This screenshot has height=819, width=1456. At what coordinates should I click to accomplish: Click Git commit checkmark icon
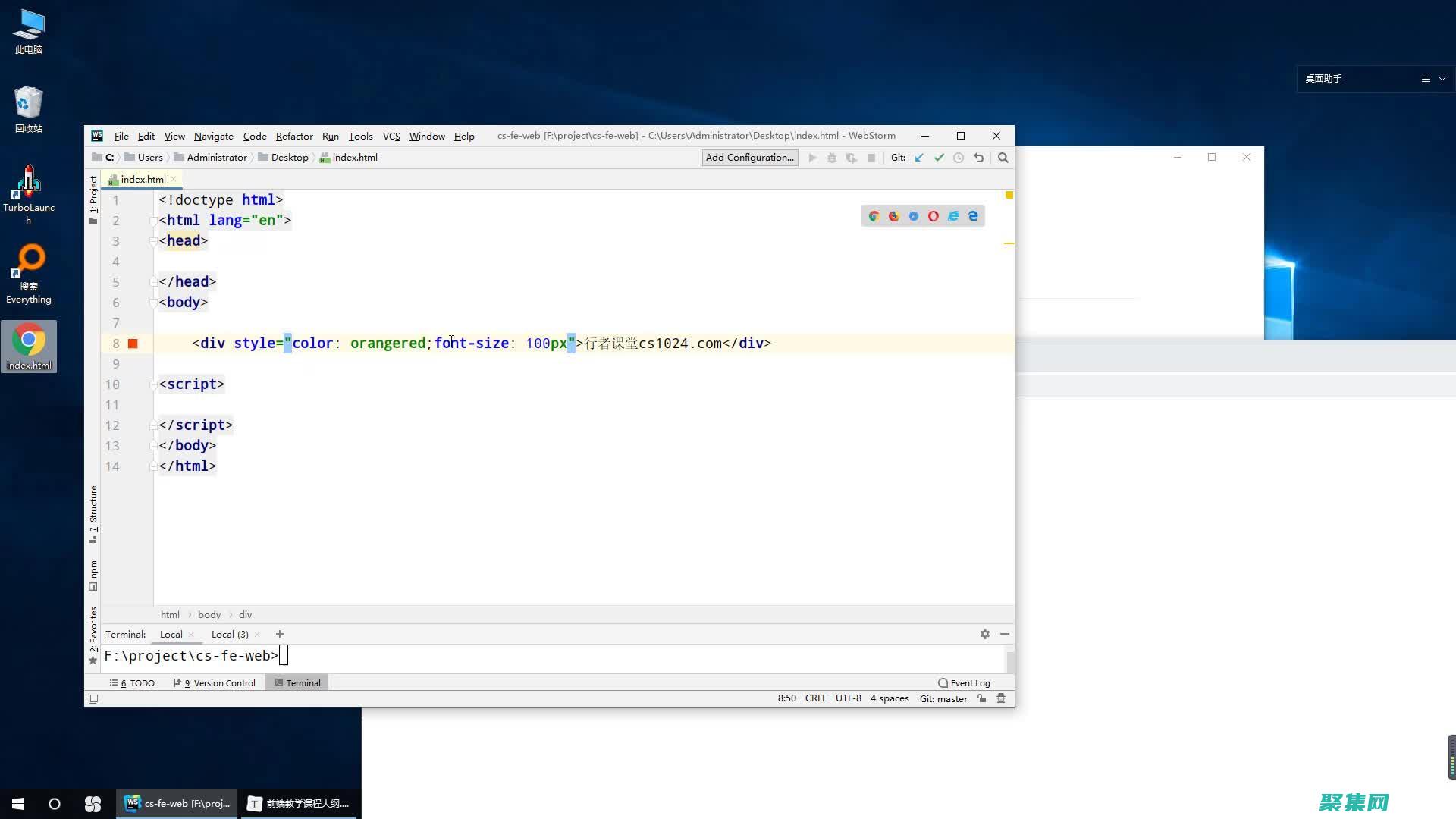click(939, 158)
